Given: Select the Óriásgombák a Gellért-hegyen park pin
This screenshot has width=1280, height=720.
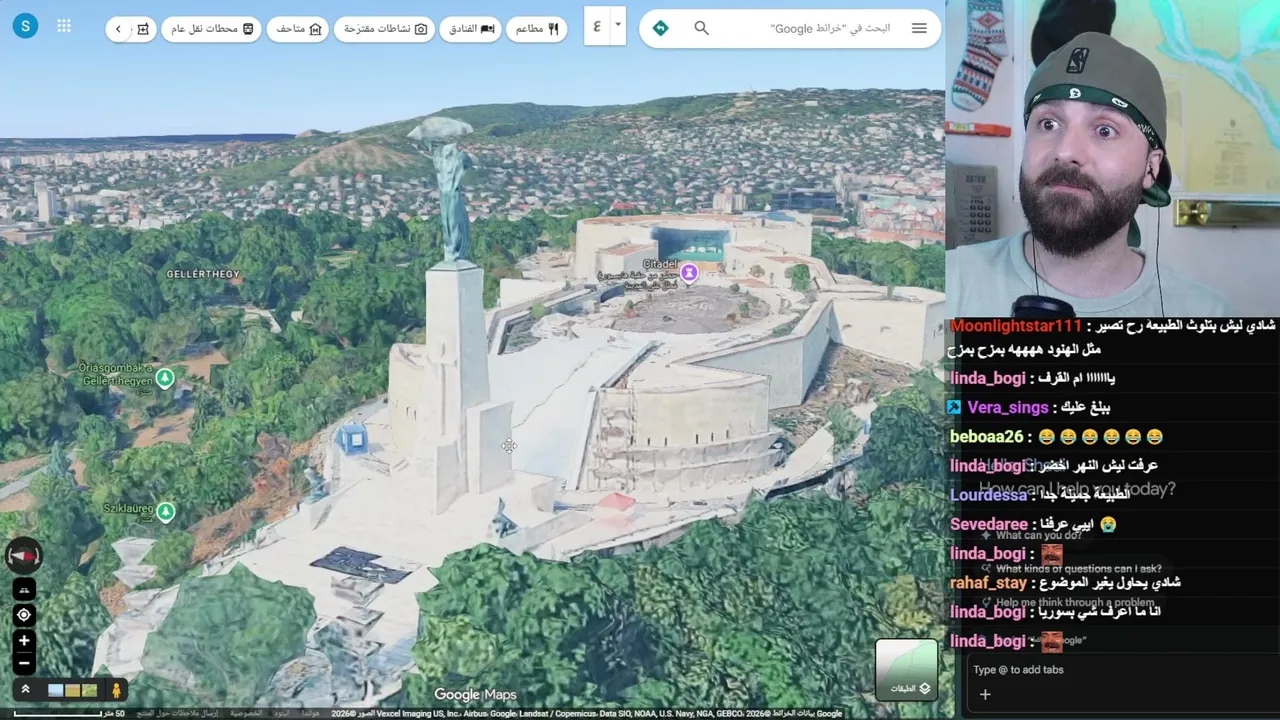Looking at the screenshot, I should 165,378.
